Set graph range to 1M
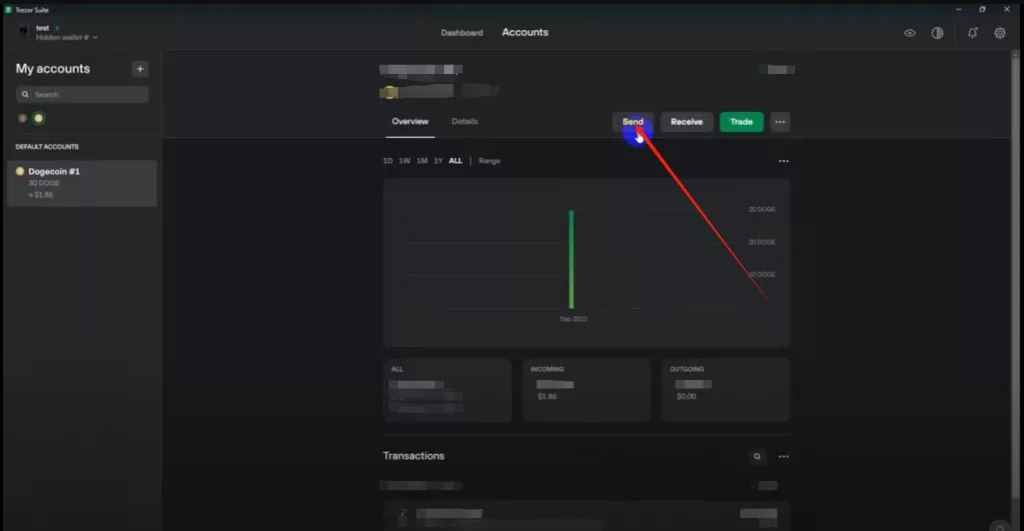Screen dimensions: 1024x531 pyautogui.click(x=422, y=161)
